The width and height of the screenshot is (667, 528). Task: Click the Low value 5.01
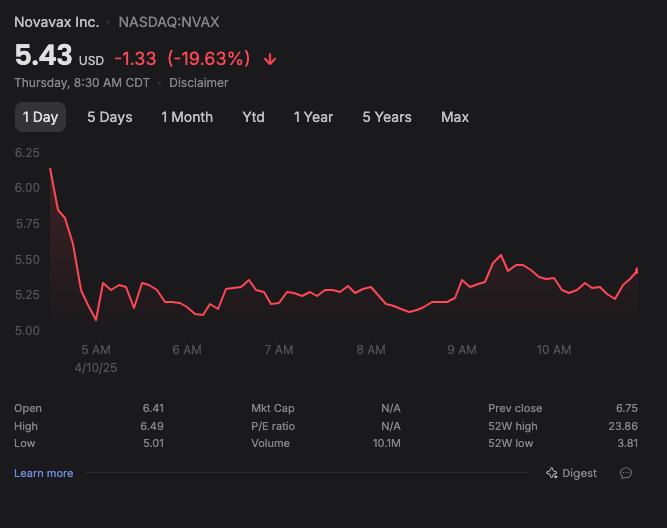(153, 443)
